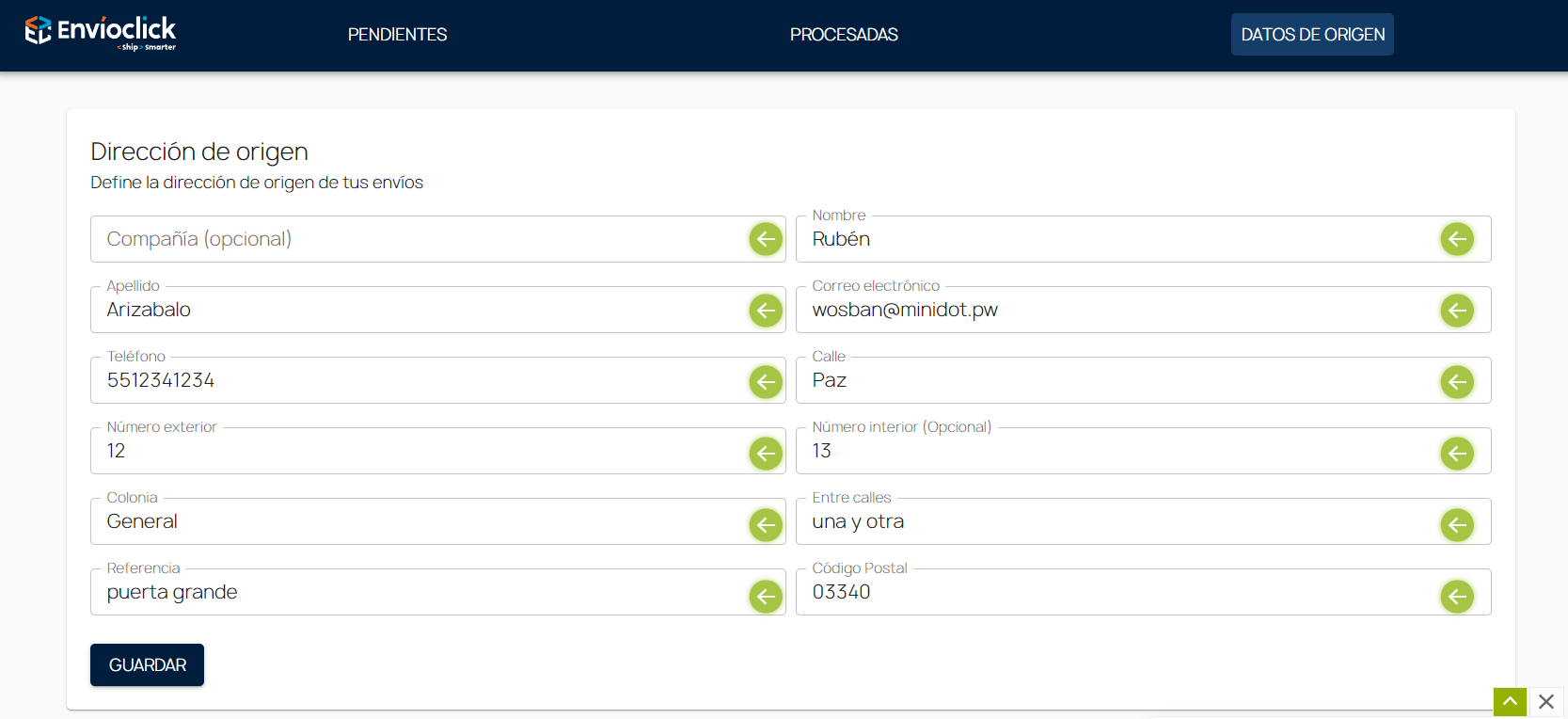
Task: Click the green arrow beside Nombre field
Action: [1456, 239]
